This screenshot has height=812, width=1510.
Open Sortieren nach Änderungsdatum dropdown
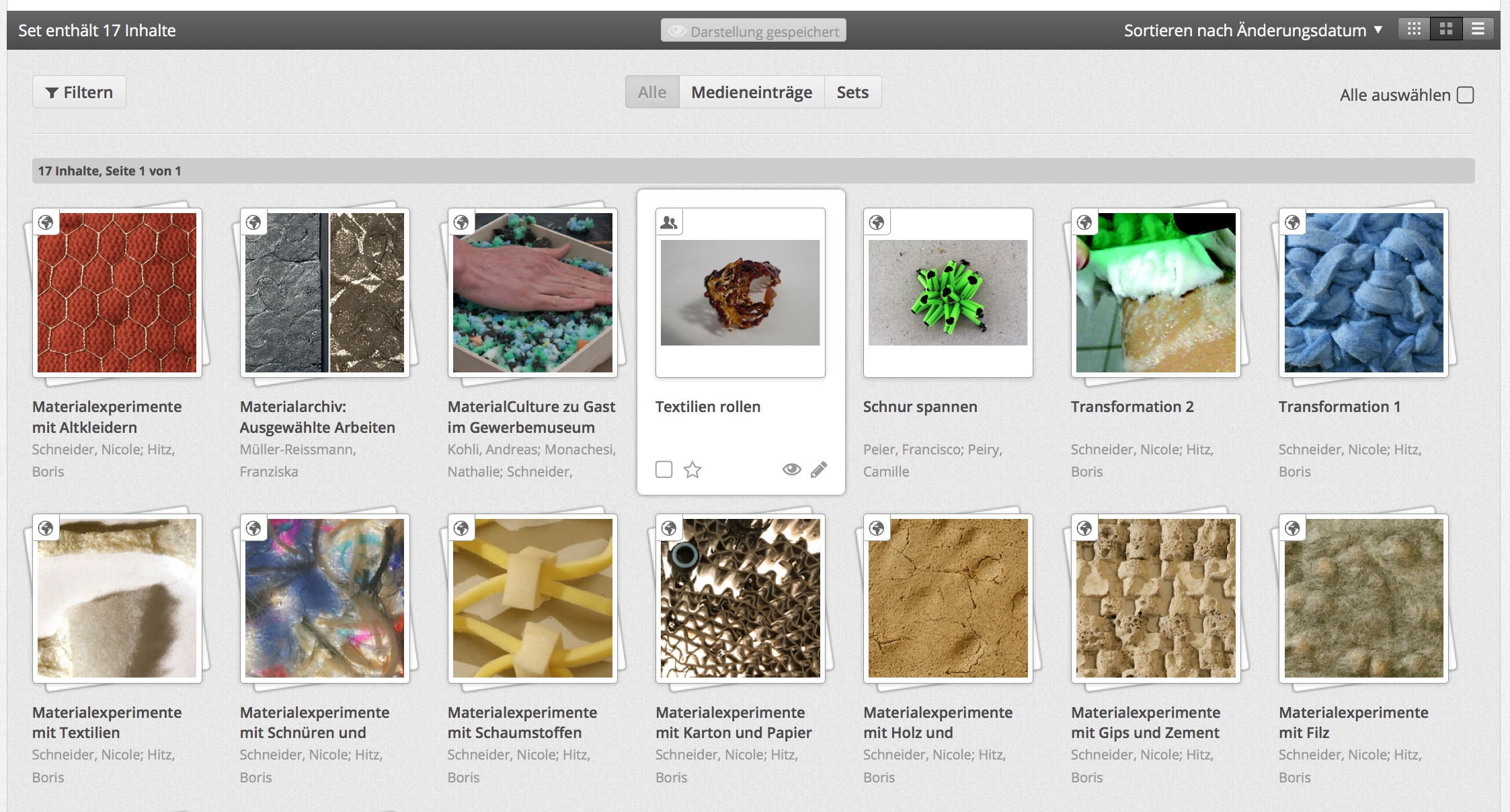click(1244, 30)
